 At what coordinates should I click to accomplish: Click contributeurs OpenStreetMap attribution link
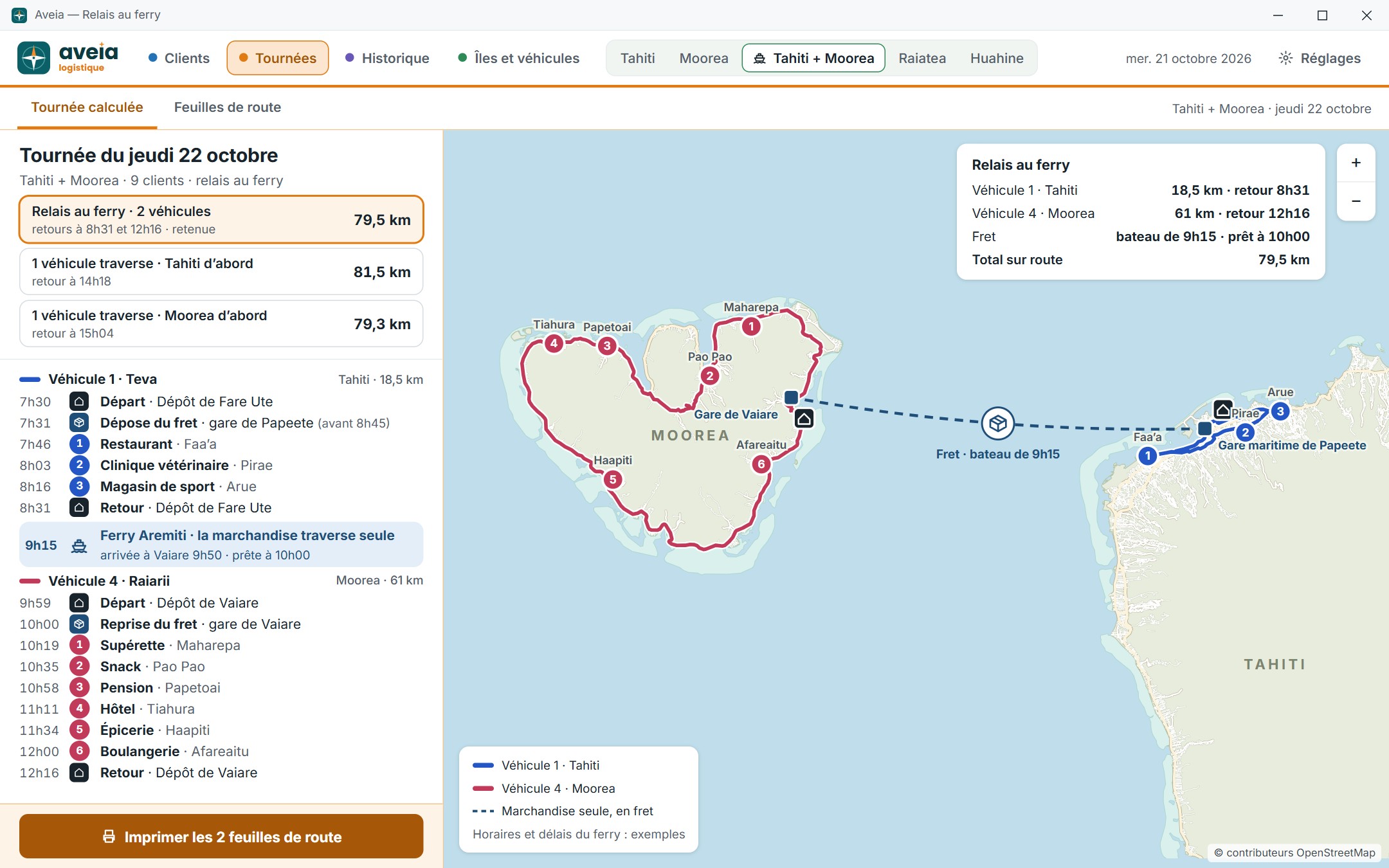coord(1294,853)
